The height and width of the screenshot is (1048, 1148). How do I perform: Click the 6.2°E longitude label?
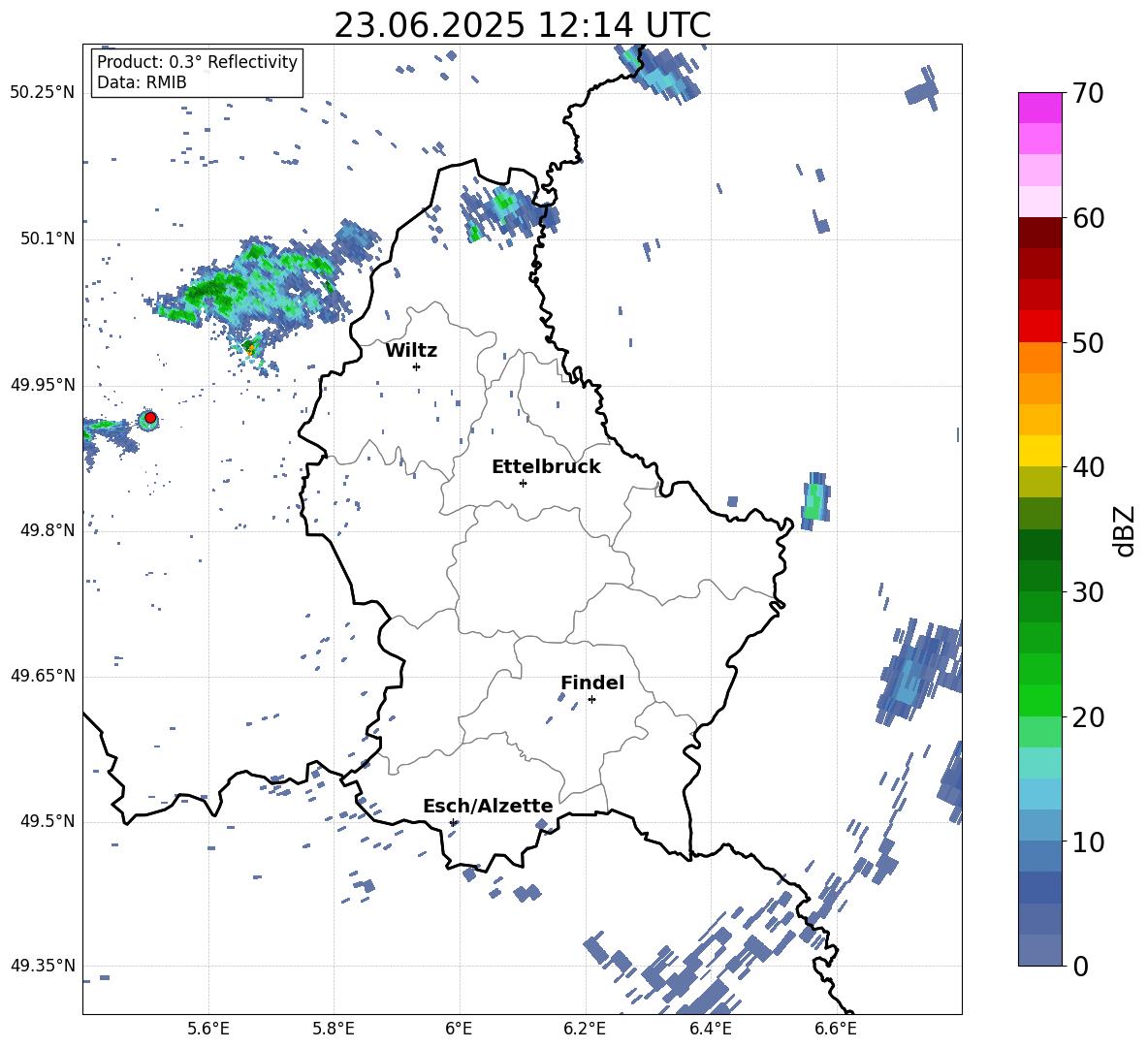pos(585,1029)
